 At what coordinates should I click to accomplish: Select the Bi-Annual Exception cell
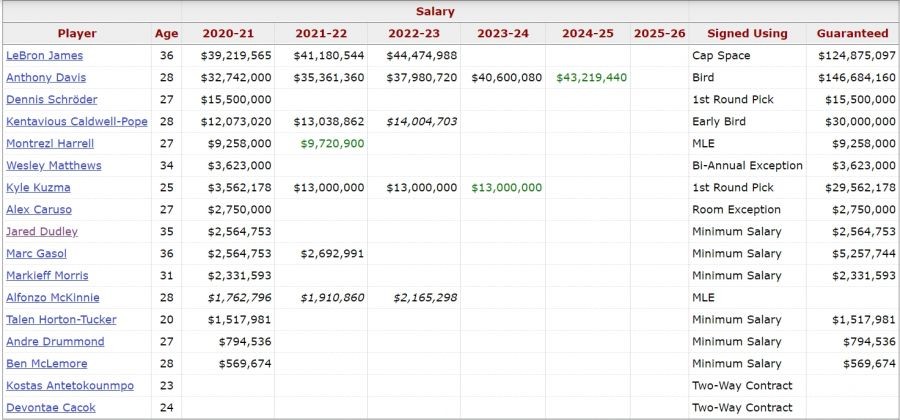(x=747, y=165)
